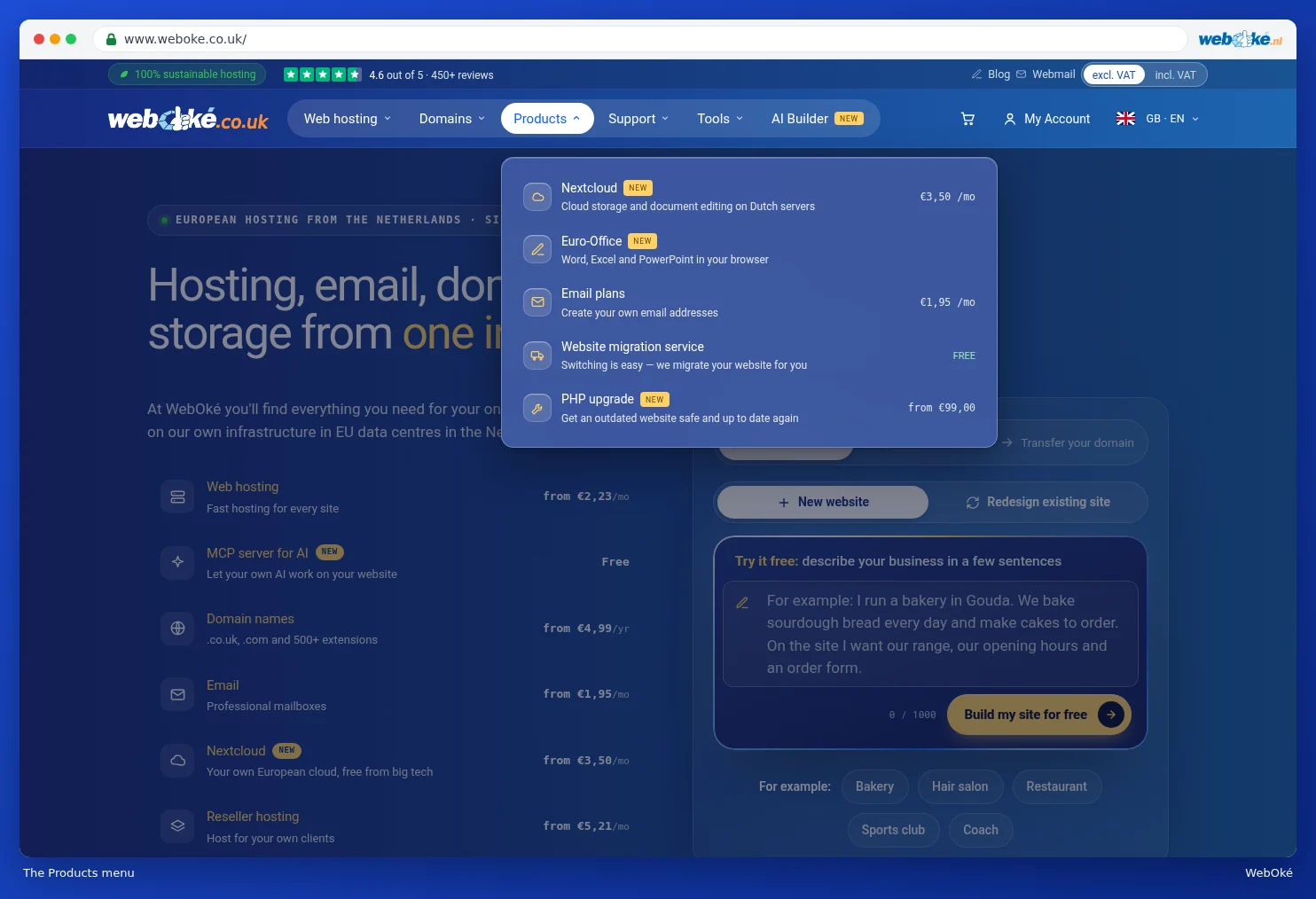Click the arrow icon on Build my site button
The height and width of the screenshot is (899, 1316).
click(1110, 715)
